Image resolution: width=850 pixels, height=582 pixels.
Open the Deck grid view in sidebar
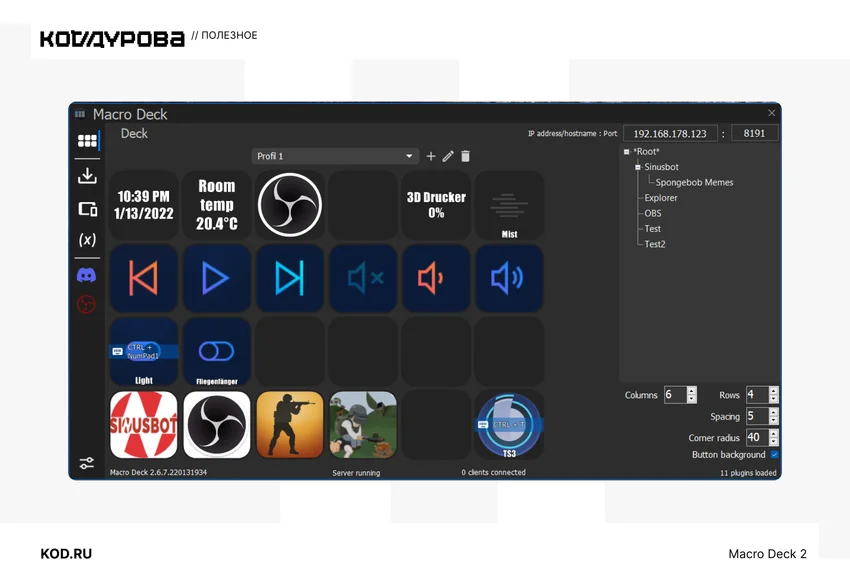(x=87, y=141)
